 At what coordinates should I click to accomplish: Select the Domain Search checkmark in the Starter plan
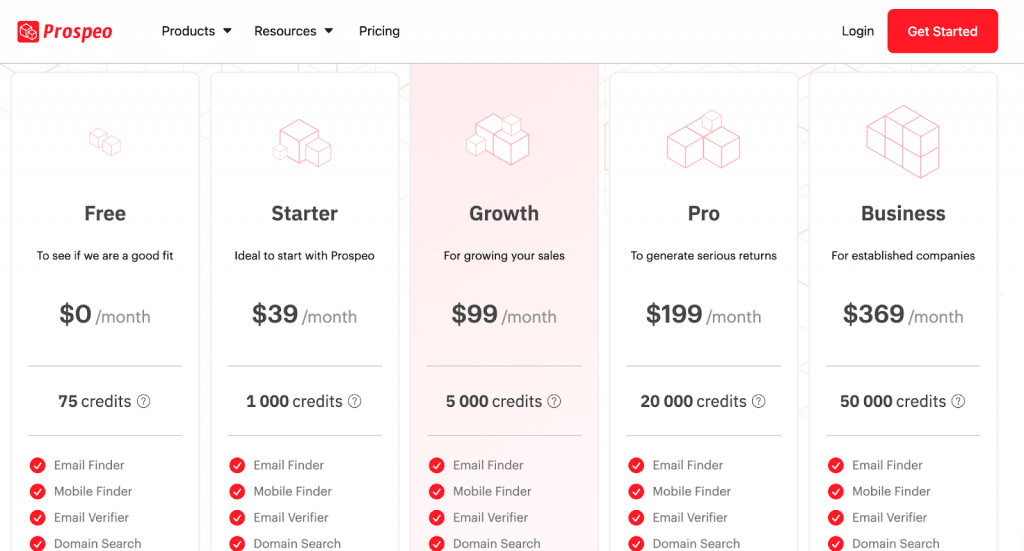237,543
